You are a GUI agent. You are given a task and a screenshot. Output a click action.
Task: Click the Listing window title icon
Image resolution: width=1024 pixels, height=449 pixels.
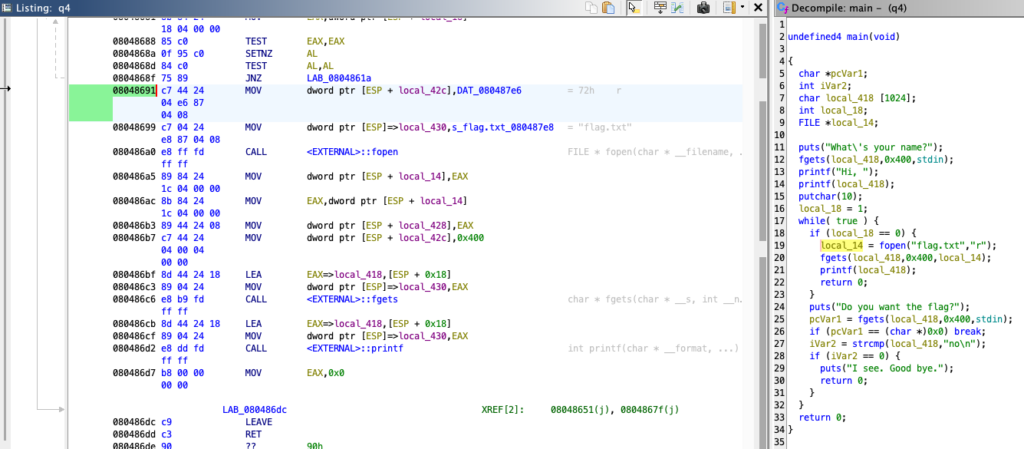click(x=8, y=8)
